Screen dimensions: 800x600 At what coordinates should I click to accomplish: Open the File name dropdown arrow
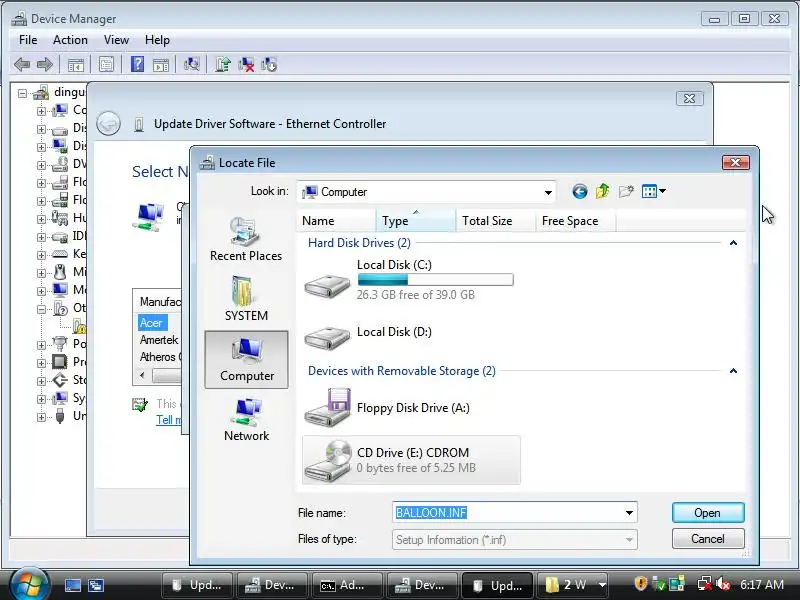(629, 513)
